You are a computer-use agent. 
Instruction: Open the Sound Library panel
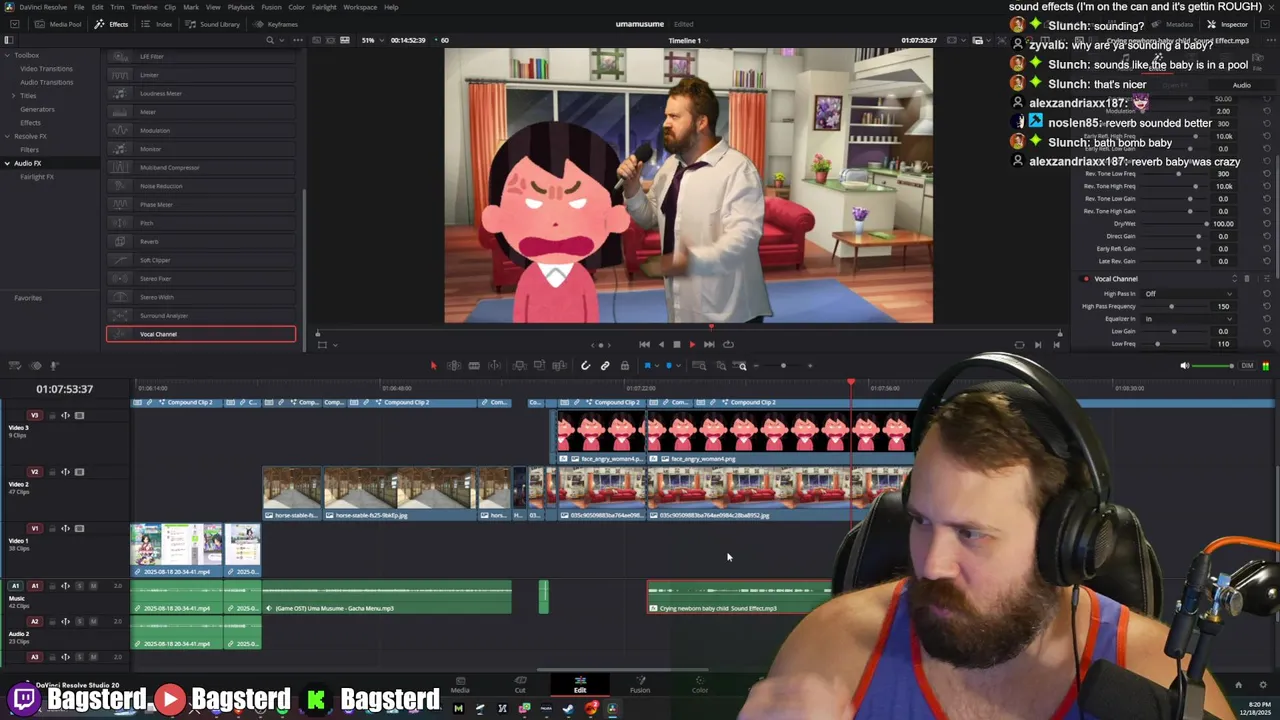point(213,24)
